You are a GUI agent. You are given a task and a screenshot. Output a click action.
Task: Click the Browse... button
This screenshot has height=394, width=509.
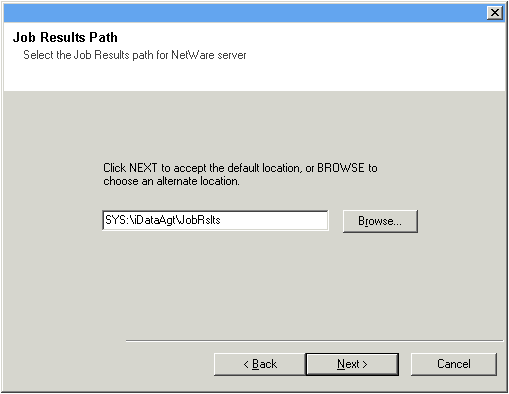380,221
